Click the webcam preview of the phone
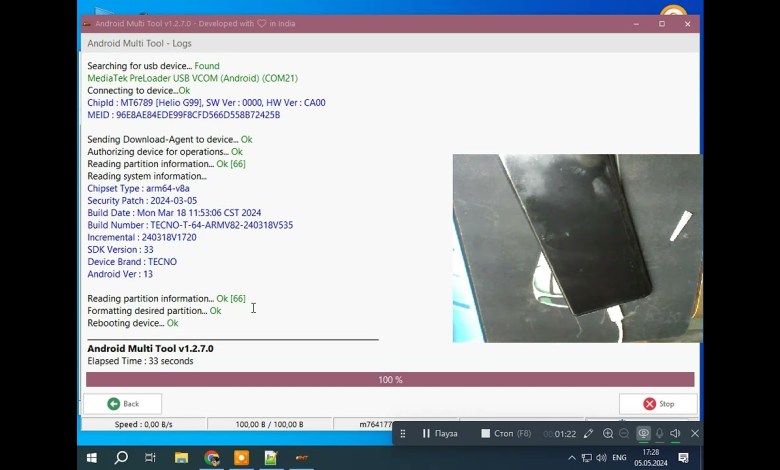The width and height of the screenshot is (780, 470). (578, 248)
